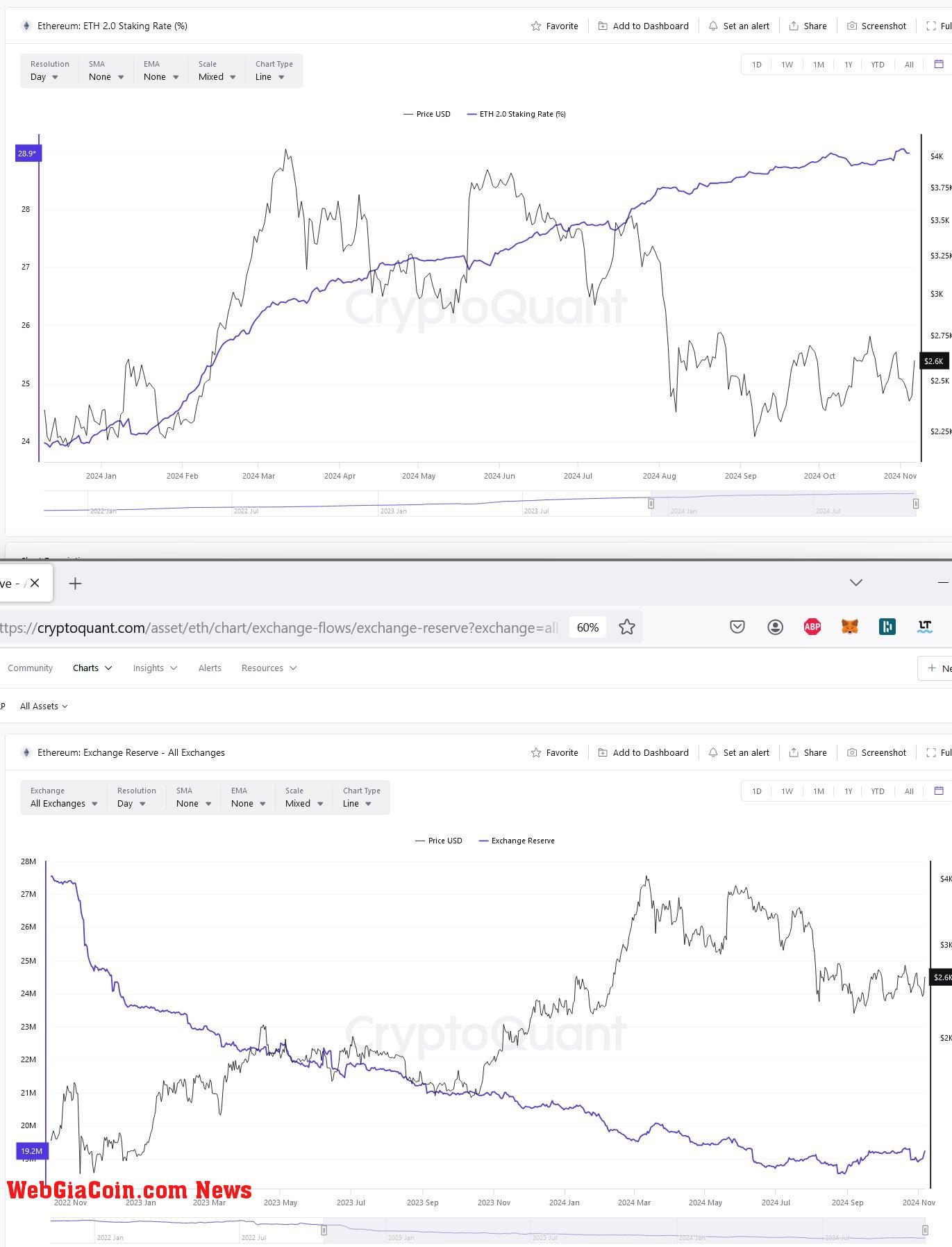Click the cryptoquant.com URL address field
Image resolution: width=952 pixels, height=1247 pixels.
click(280, 627)
